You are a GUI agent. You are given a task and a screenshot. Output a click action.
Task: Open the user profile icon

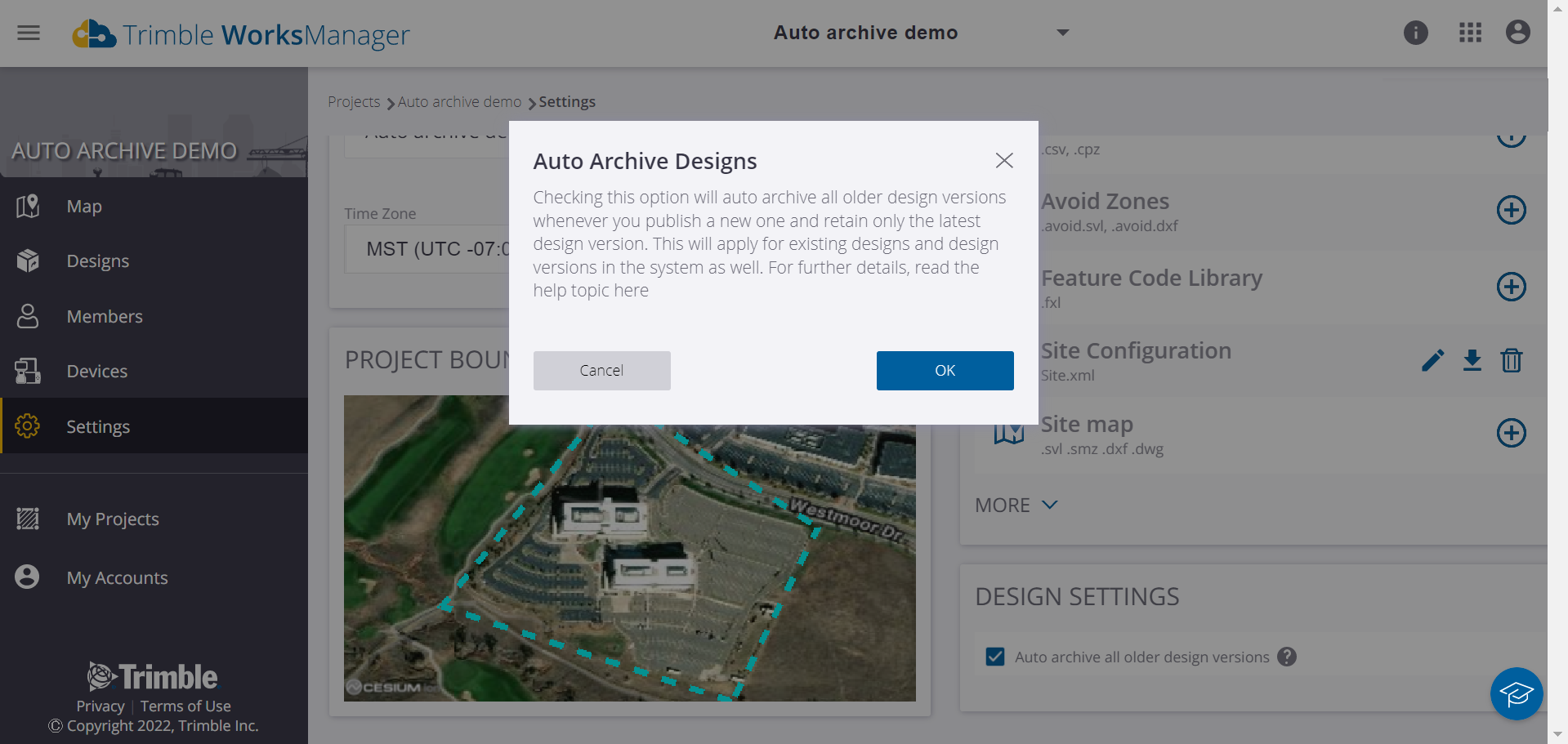(x=1517, y=33)
